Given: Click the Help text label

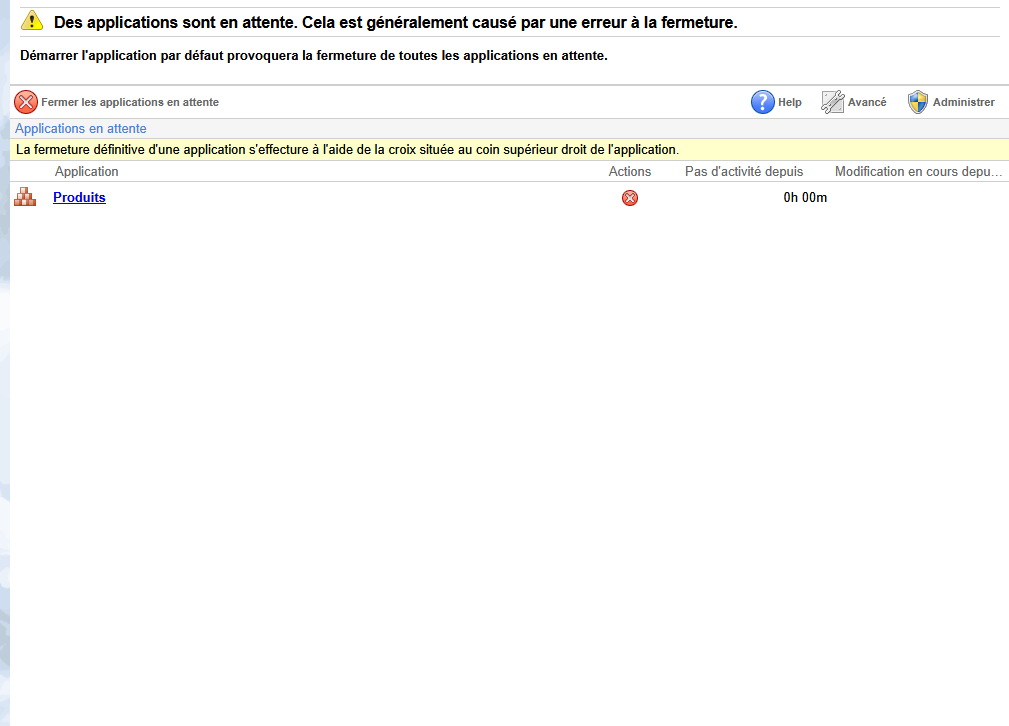Looking at the screenshot, I should point(790,102).
